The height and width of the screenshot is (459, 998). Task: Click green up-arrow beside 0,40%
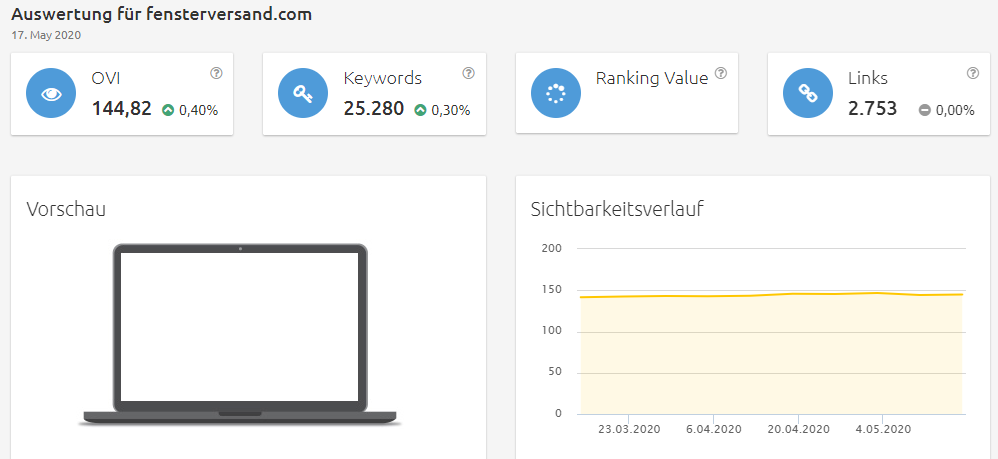click(x=168, y=110)
